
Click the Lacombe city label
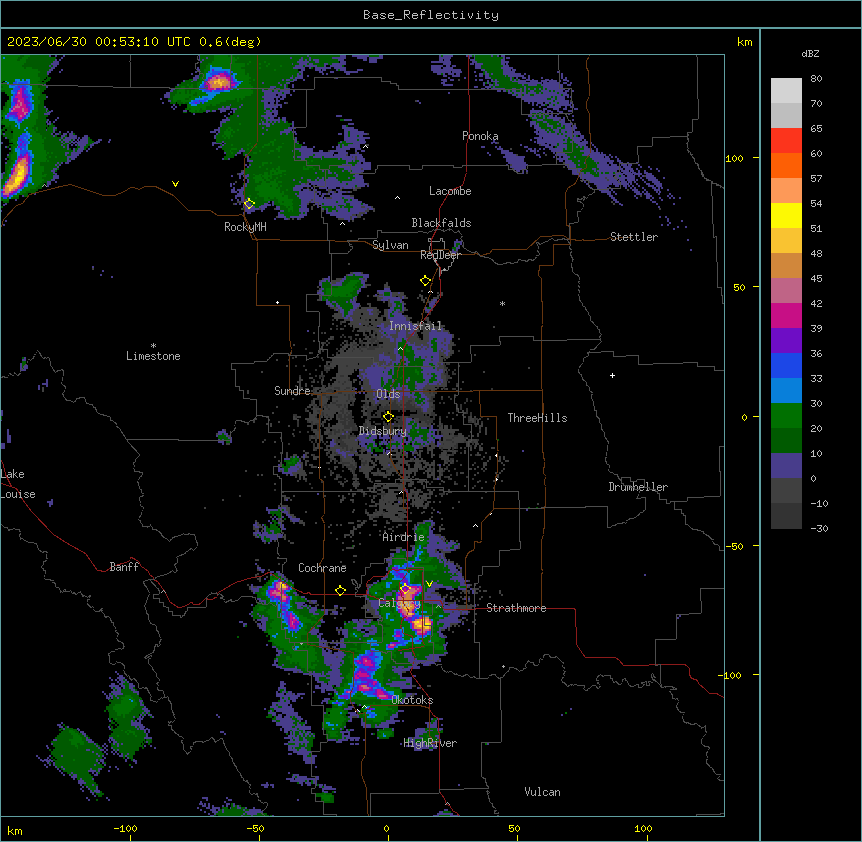(450, 191)
